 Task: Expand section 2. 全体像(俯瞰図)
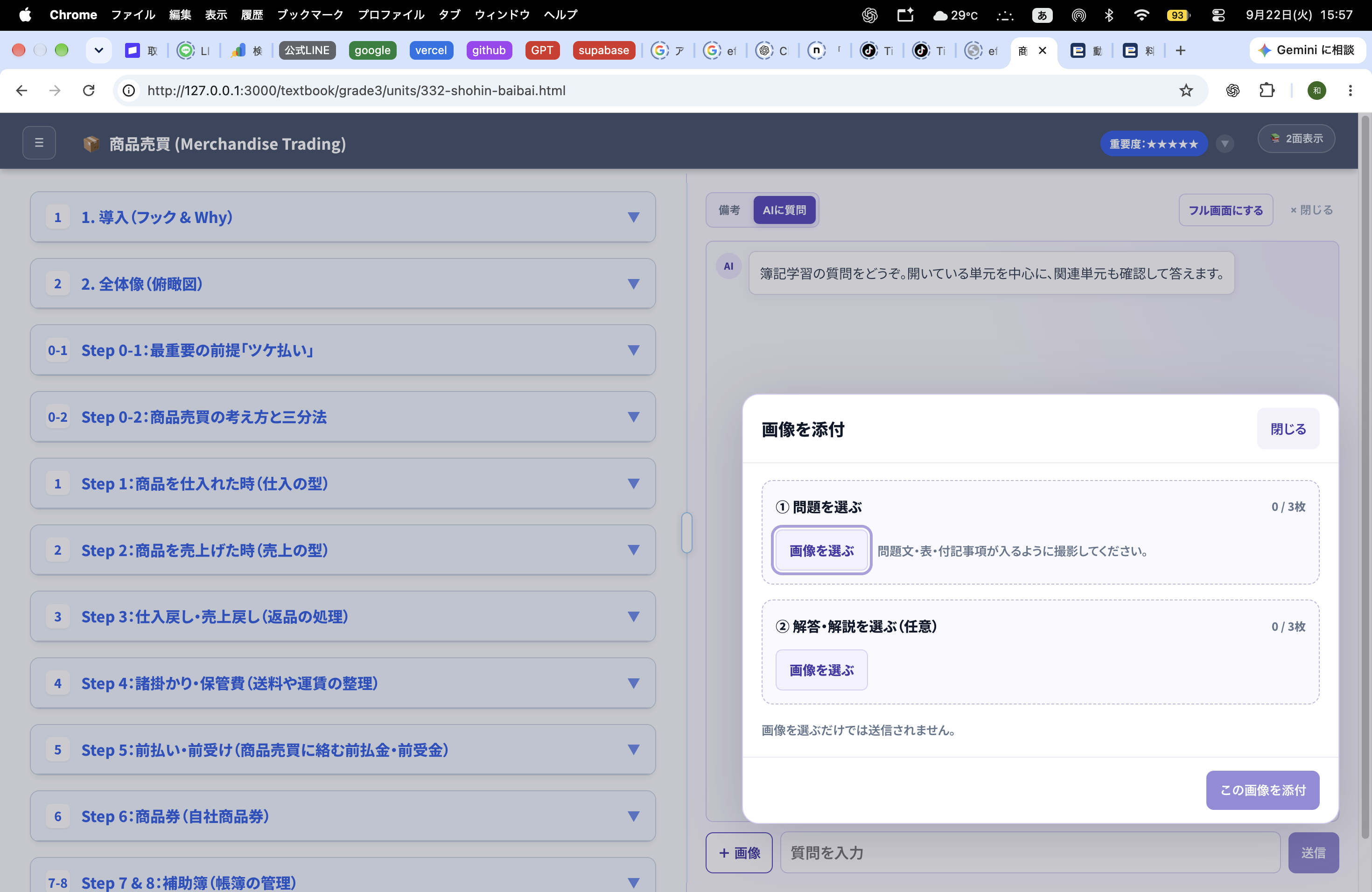pos(343,284)
